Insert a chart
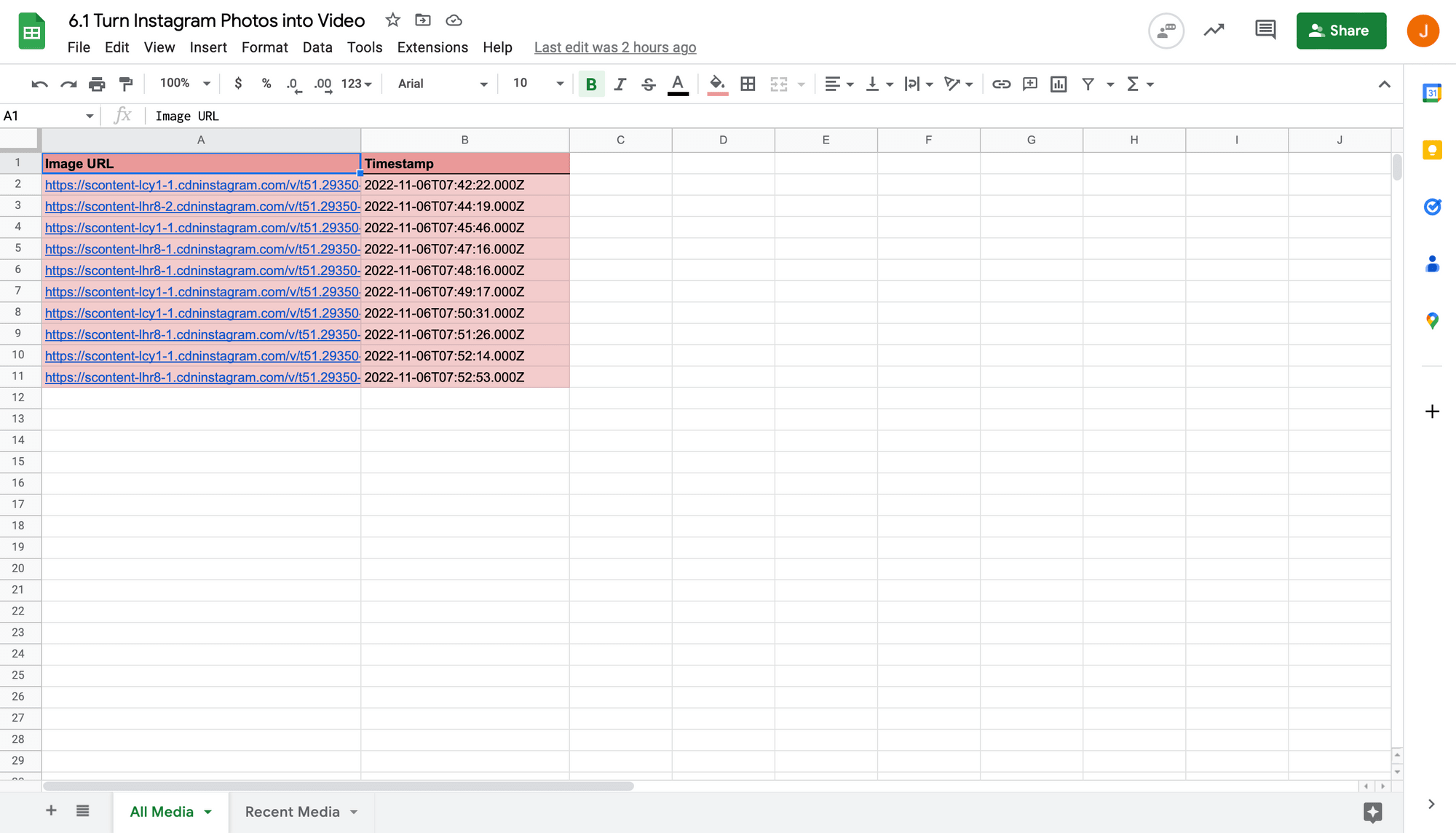 pyautogui.click(x=1059, y=84)
